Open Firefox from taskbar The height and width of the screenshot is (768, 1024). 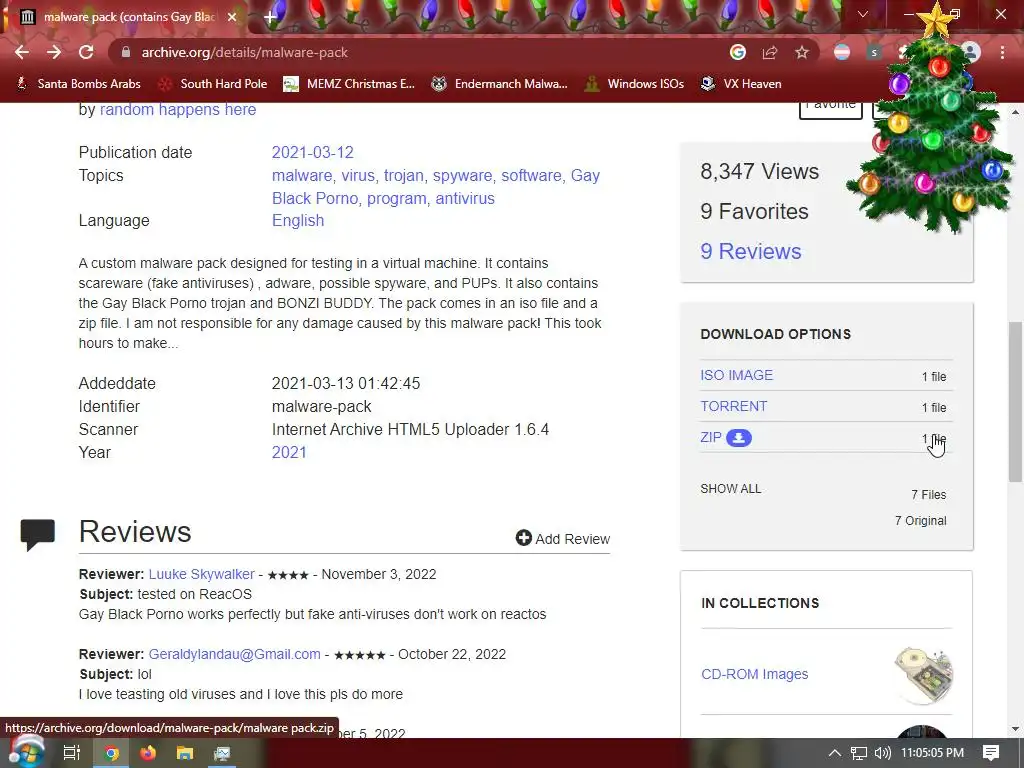tap(148, 753)
